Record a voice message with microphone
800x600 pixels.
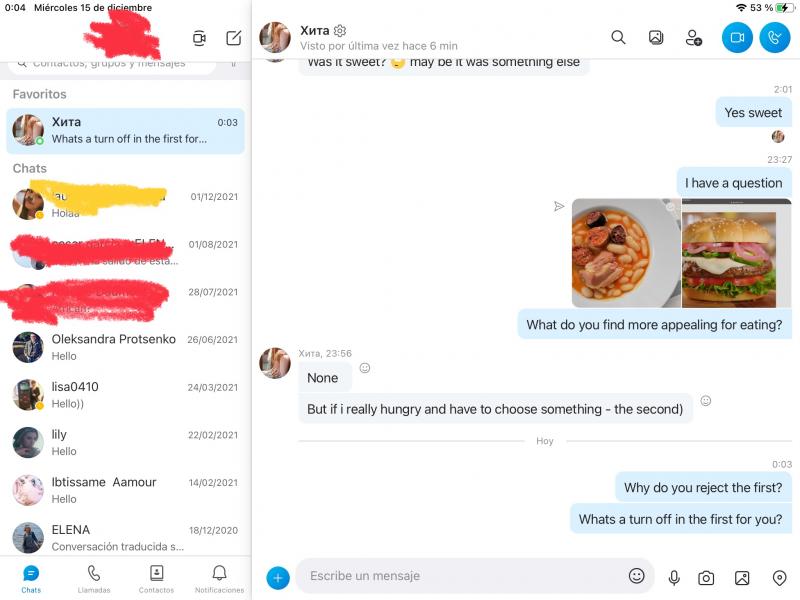tap(674, 577)
